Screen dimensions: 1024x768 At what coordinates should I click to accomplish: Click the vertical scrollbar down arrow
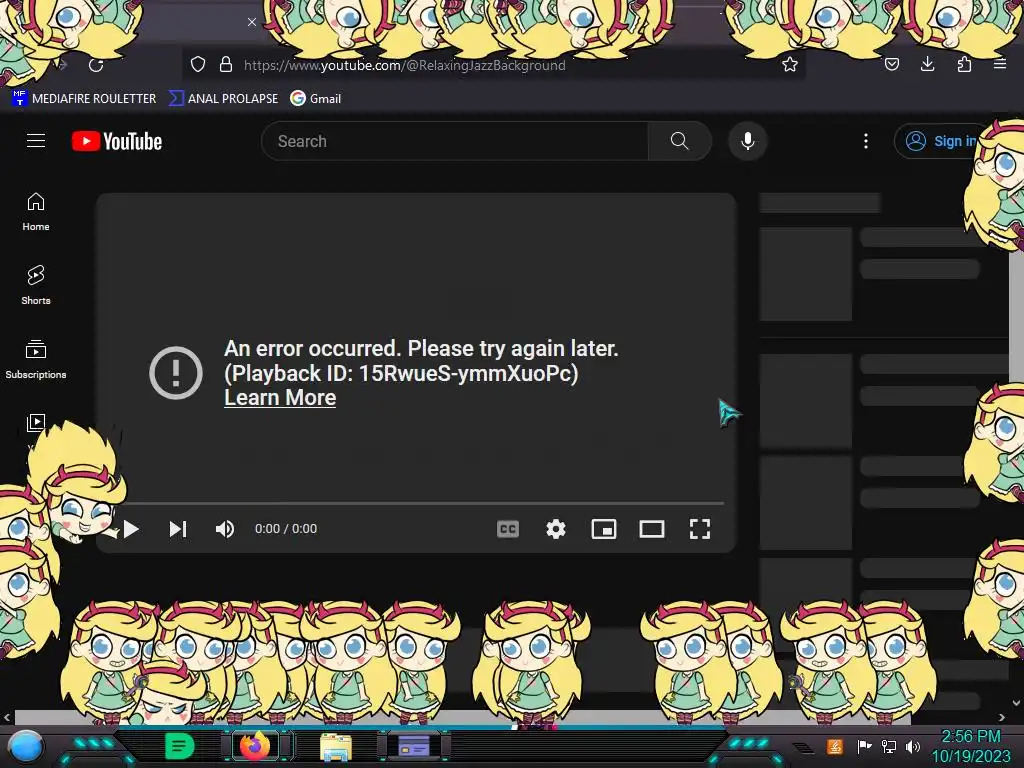(x=1016, y=703)
